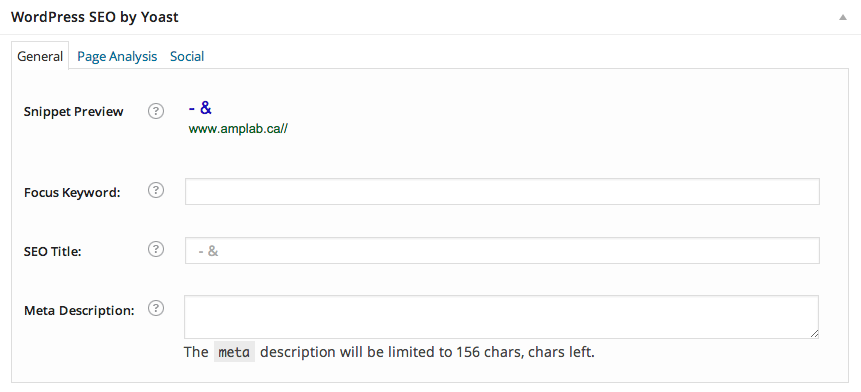Click the Snippet Preview label
Image resolution: width=861 pixels, height=392 pixels.
[74, 111]
